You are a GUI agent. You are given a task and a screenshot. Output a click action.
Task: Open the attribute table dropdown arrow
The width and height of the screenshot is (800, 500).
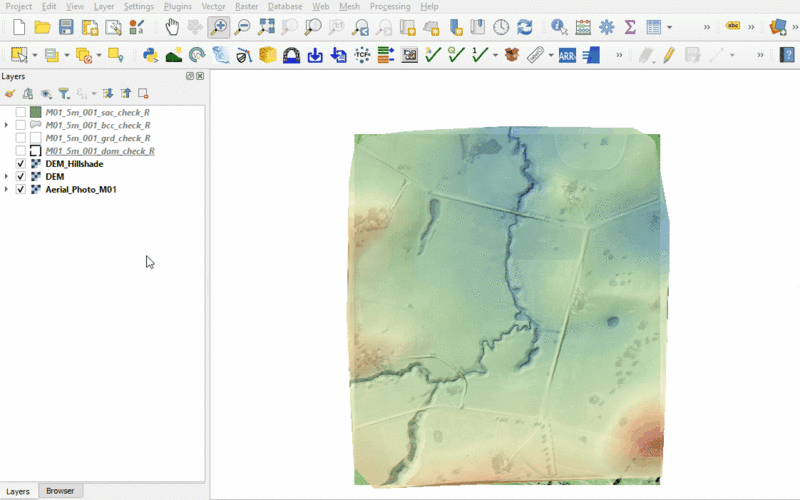(x=669, y=27)
